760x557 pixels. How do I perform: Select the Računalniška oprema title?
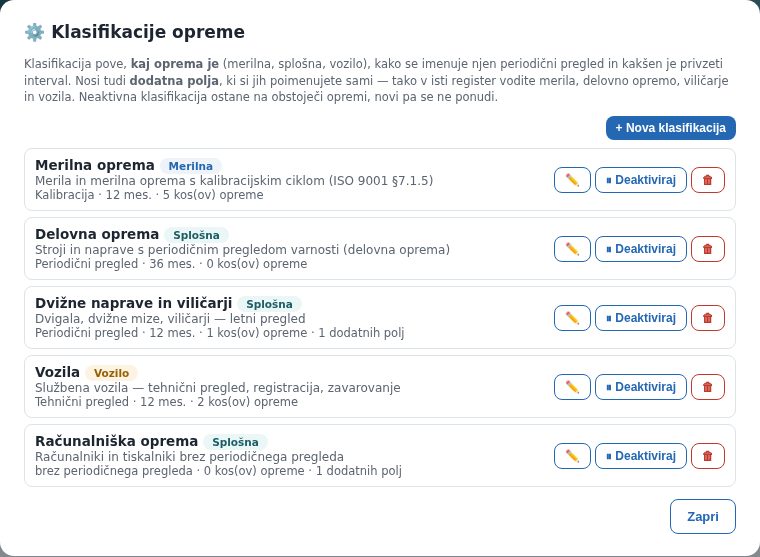116,441
